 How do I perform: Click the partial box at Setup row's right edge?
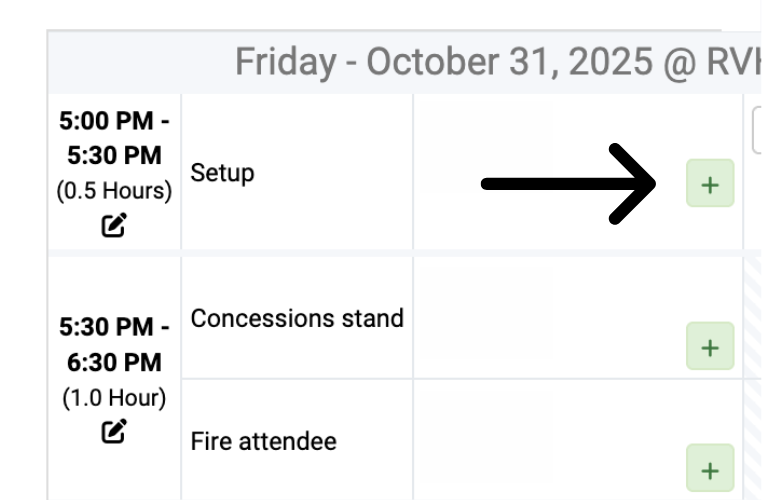coord(757,132)
